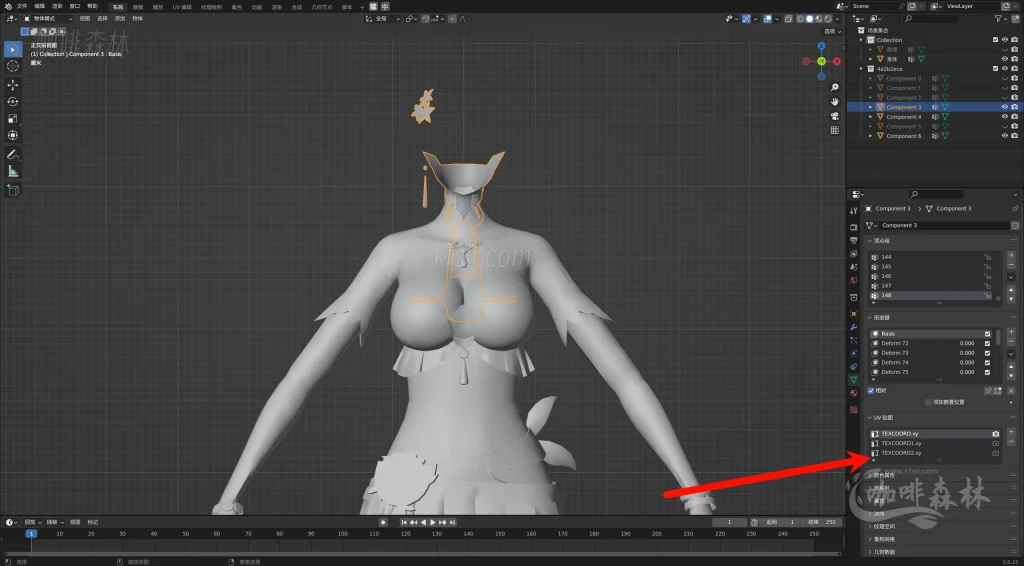Select the Add Cube tool

click(x=12, y=191)
